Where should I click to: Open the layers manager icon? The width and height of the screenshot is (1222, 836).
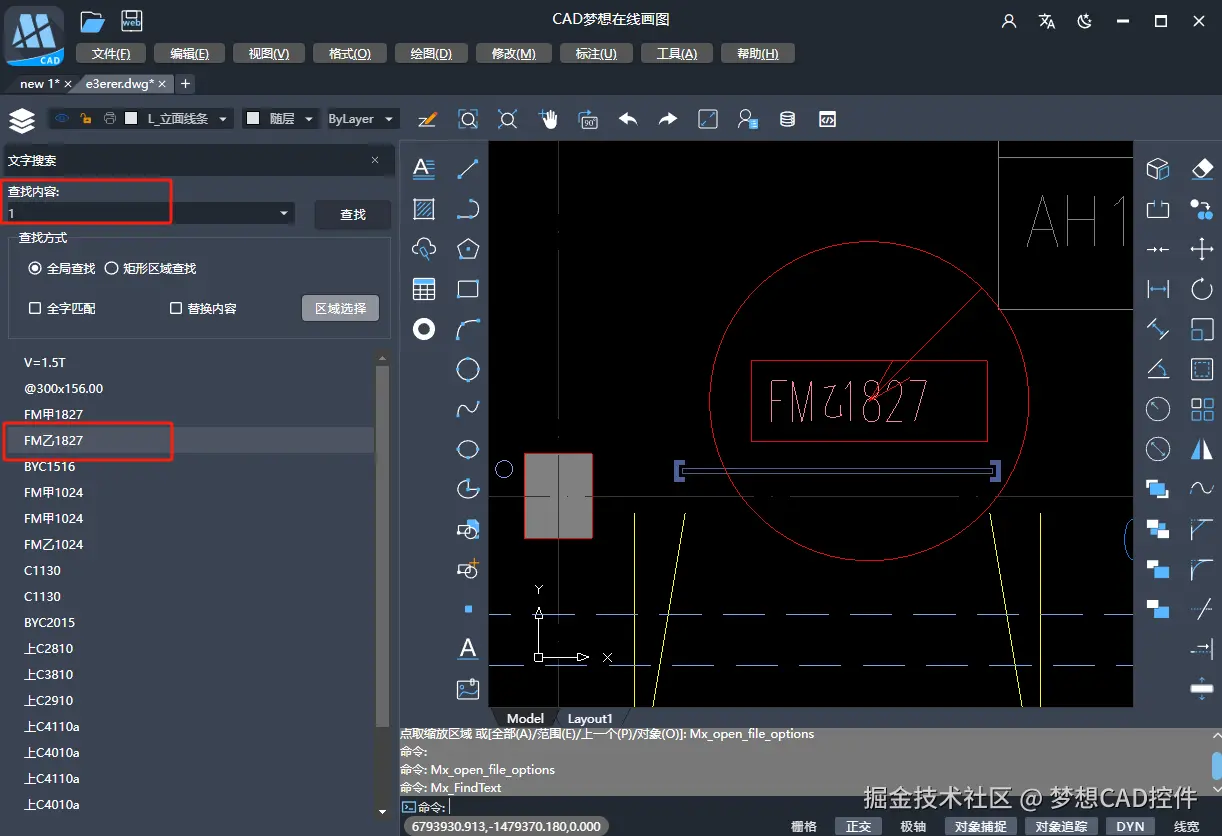[x=22, y=120]
